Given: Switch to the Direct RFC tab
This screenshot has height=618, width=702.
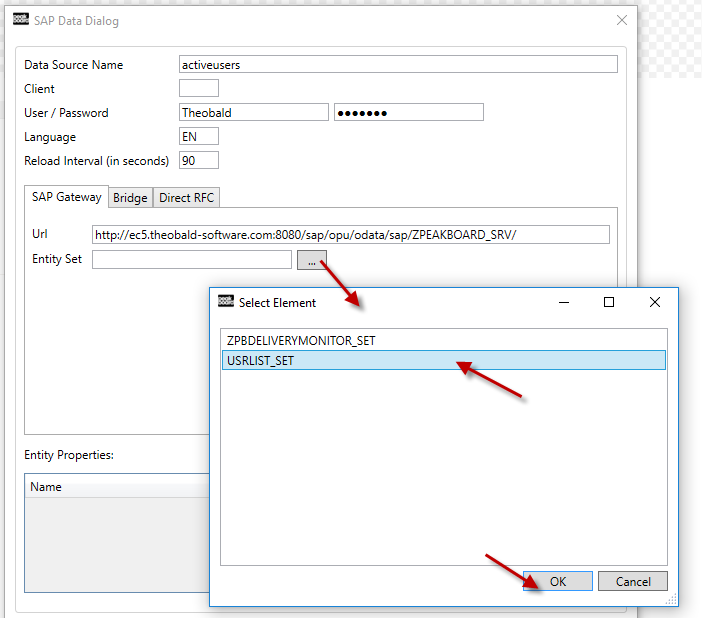Looking at the screenshot, I should [x=186, y=198].
